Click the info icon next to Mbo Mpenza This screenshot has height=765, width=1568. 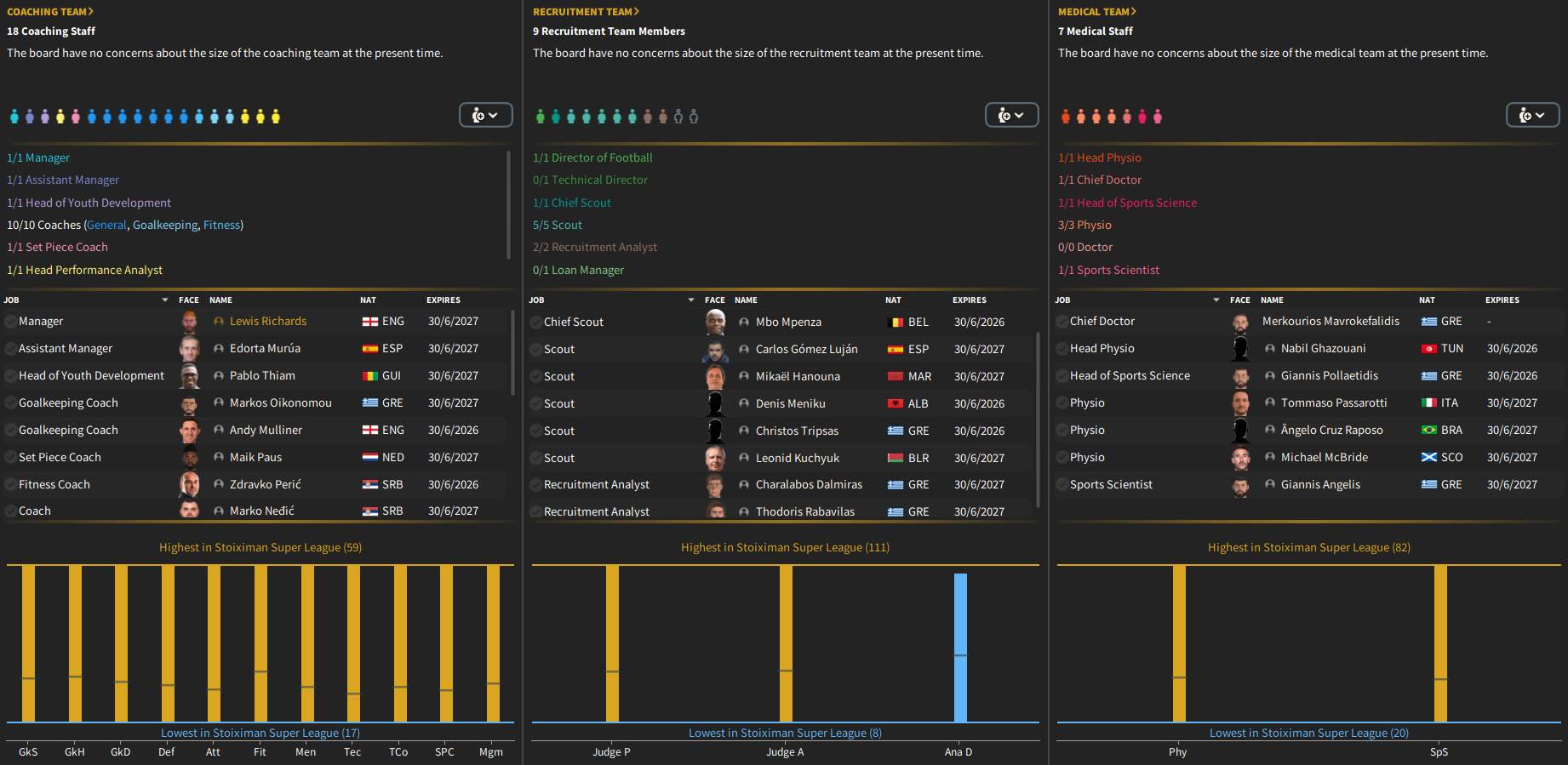click(744, 323)
